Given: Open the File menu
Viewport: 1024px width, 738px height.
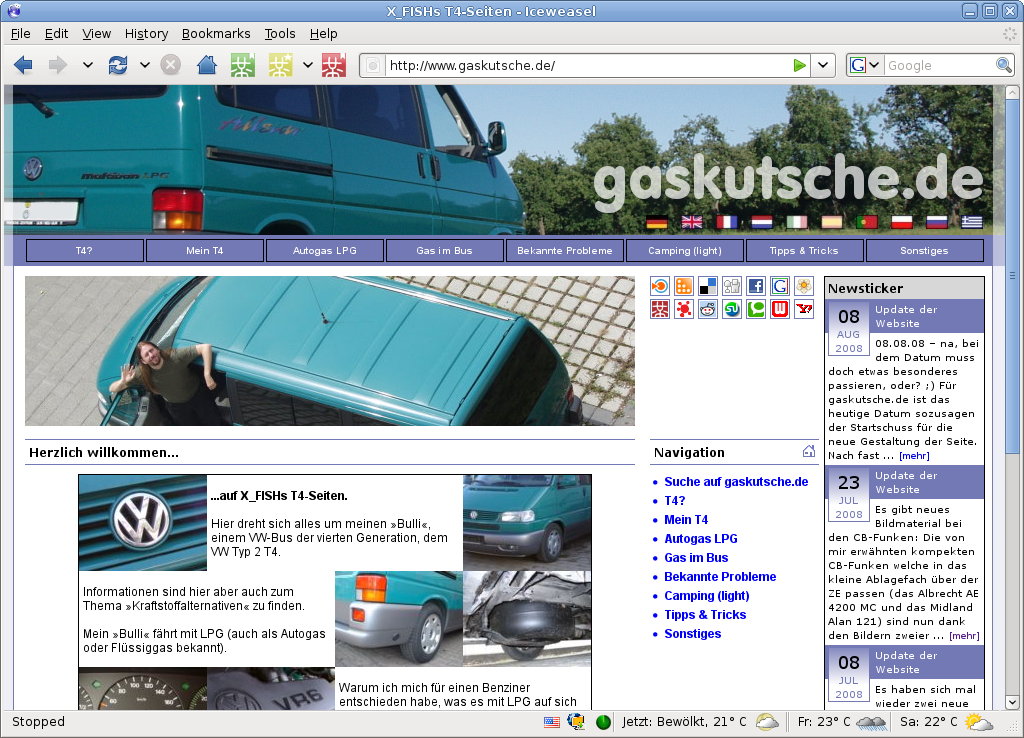Looking at the screenshot, I should click(x=20, y=33).
